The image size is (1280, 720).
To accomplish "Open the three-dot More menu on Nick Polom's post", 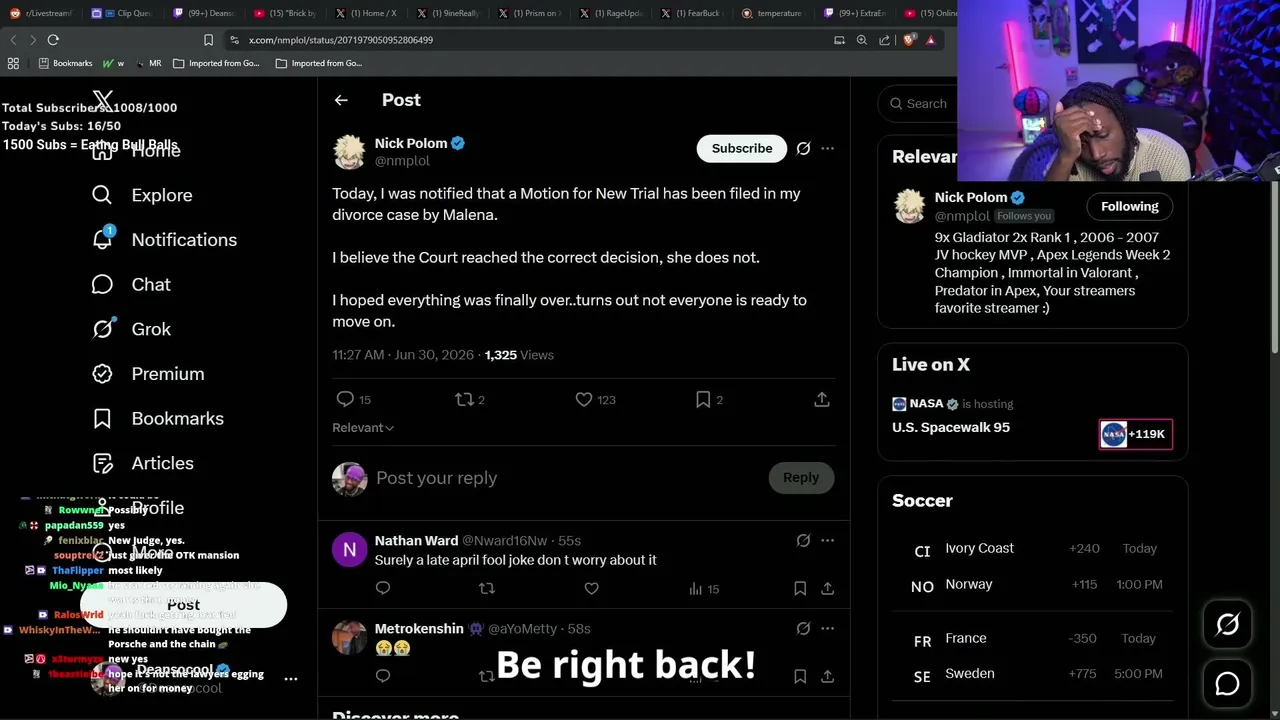I will [827, 148].
